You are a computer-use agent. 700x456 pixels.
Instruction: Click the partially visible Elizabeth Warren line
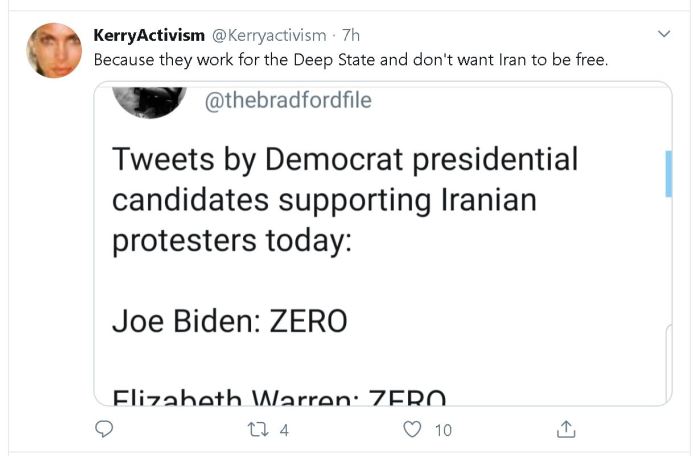click(x=279, y=397)
